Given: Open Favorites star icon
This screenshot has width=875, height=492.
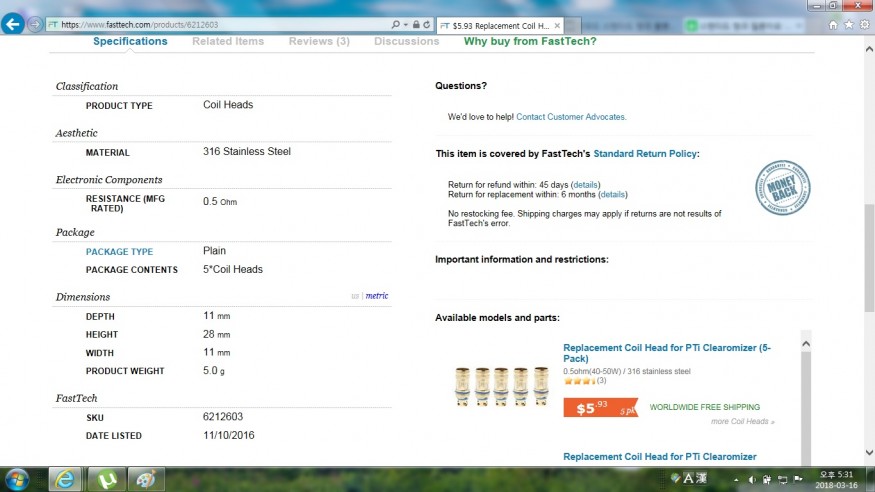Looking at the screenshot, I should tap(849, 25).
